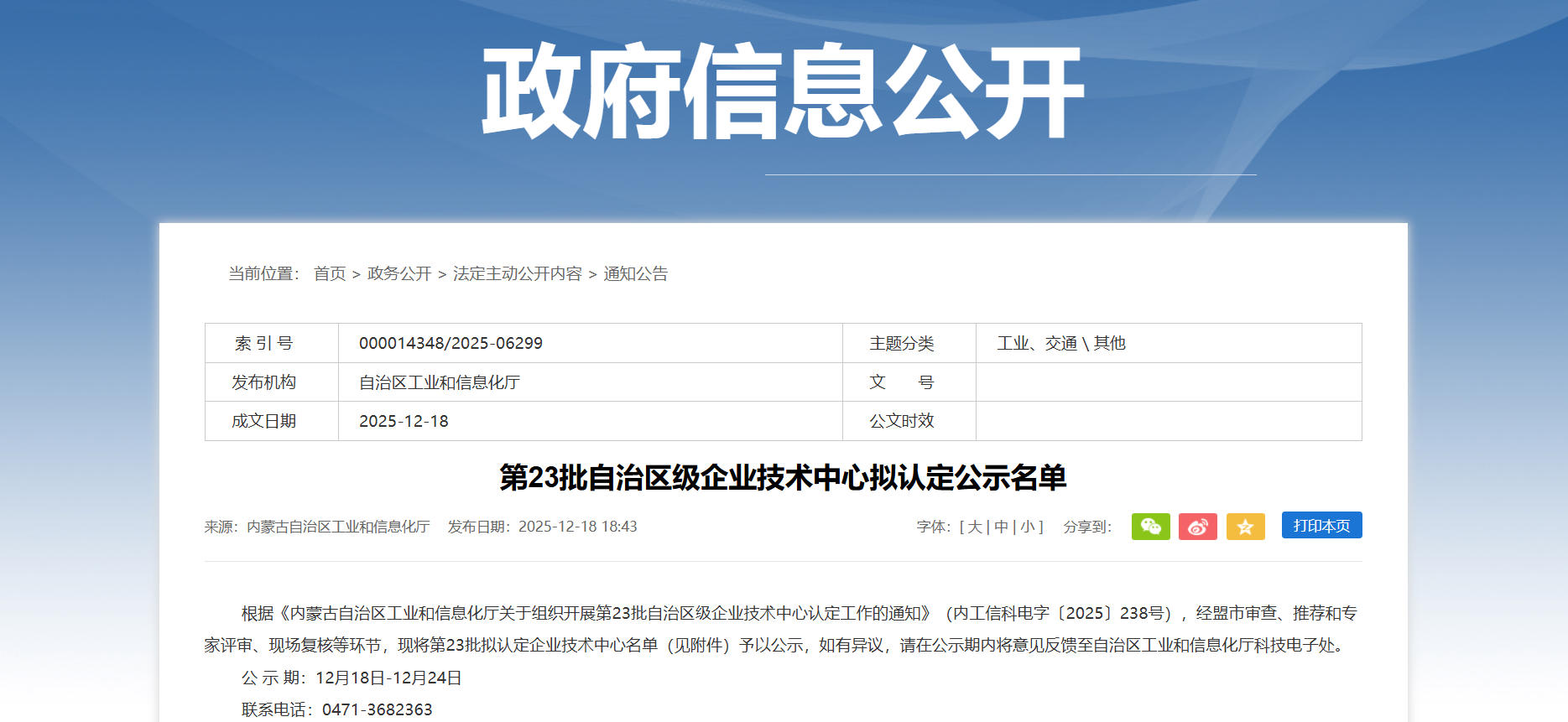The width and height of the screenshot is (1568, 722).
Task: Set font size to 小 (small)
Action: point(1028,527)
